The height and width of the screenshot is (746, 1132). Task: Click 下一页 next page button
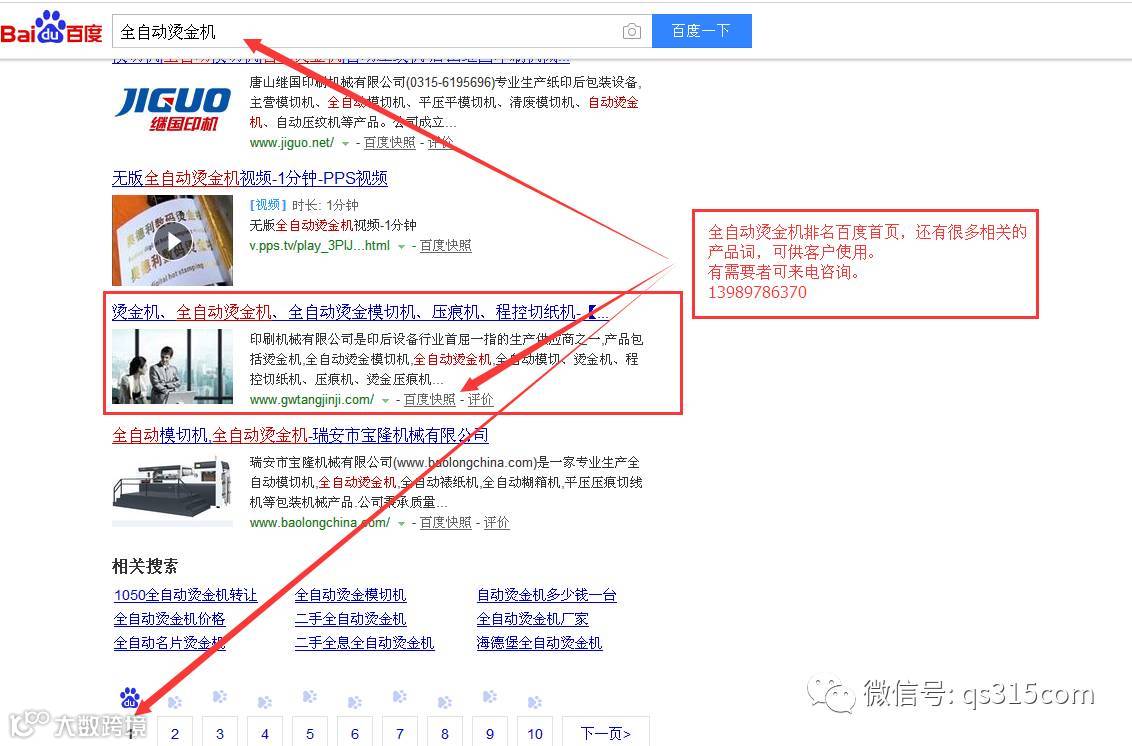606,732
